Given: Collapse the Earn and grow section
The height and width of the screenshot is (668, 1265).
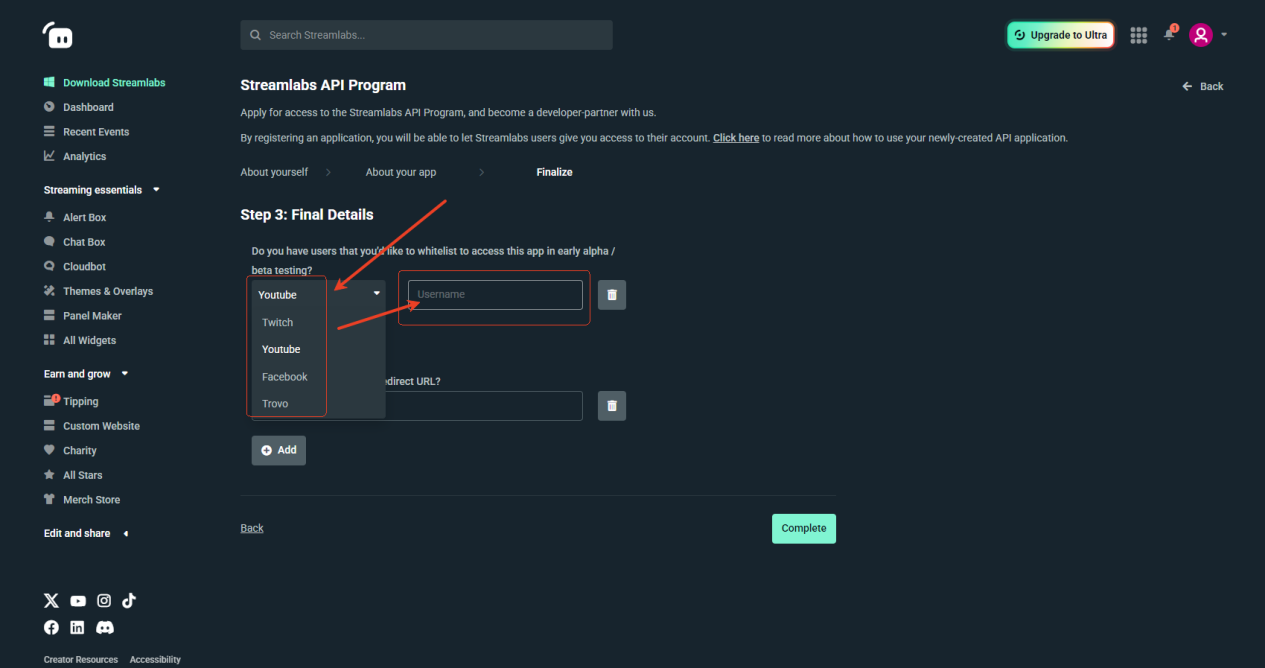Looking at the screenshot, I should pos(125,374).
